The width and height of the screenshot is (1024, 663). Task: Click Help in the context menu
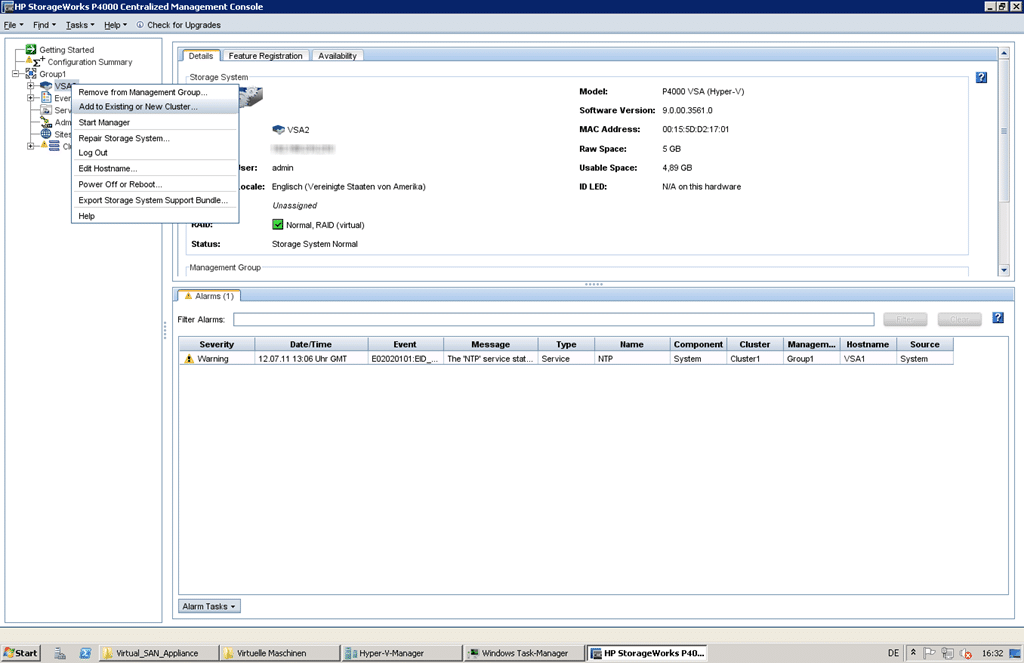pos(155,216)
